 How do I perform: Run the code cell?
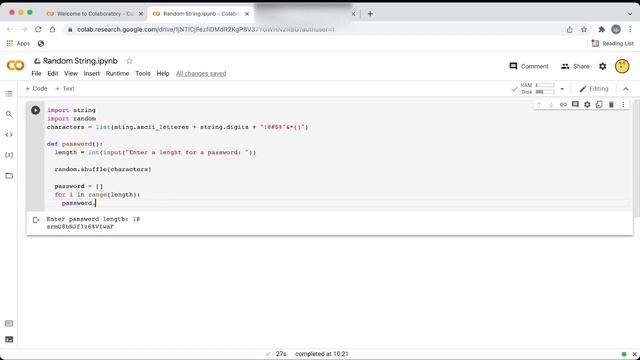(36, 110)
